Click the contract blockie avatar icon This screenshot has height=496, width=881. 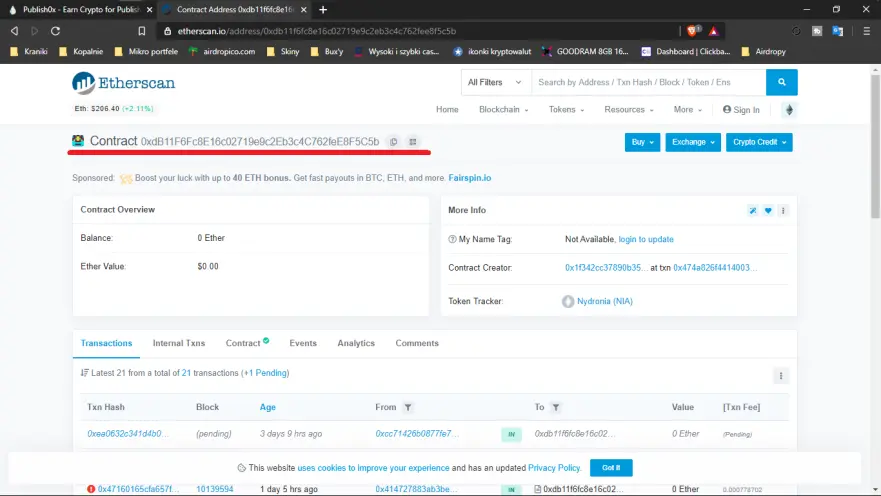point(78,141)
